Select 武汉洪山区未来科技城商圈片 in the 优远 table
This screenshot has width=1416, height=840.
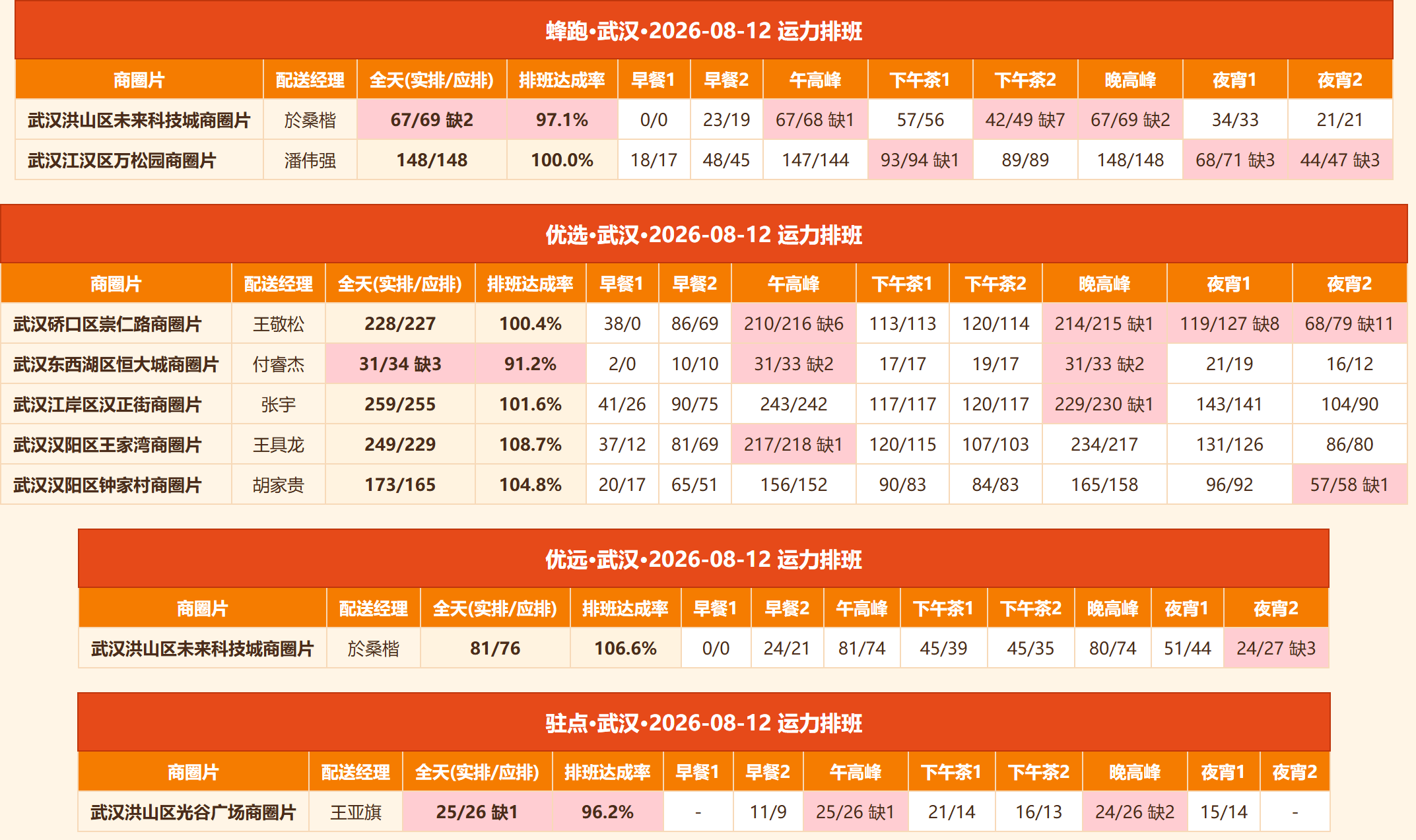coord(203,649)
